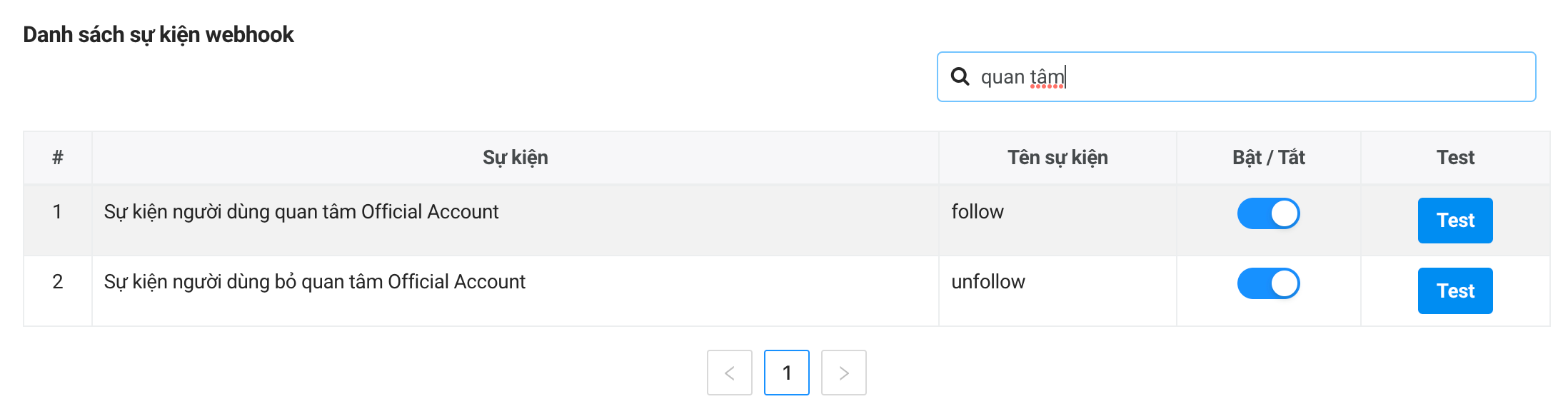
Task: Select the "Sự kiện người dùng quan tâm" row text
Action: coord(301,212)
